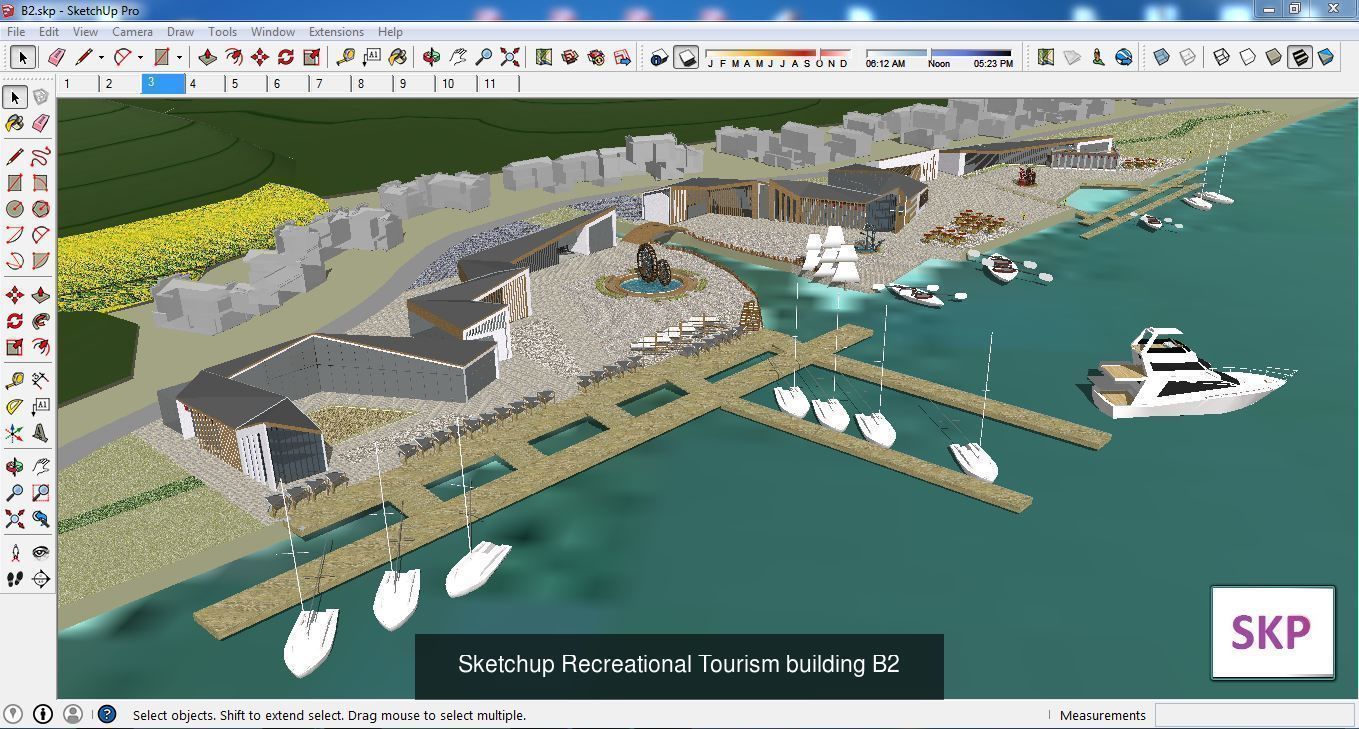Activate the Follow Me tool
Screen dimensions: 1359x729
coord(40,321)
